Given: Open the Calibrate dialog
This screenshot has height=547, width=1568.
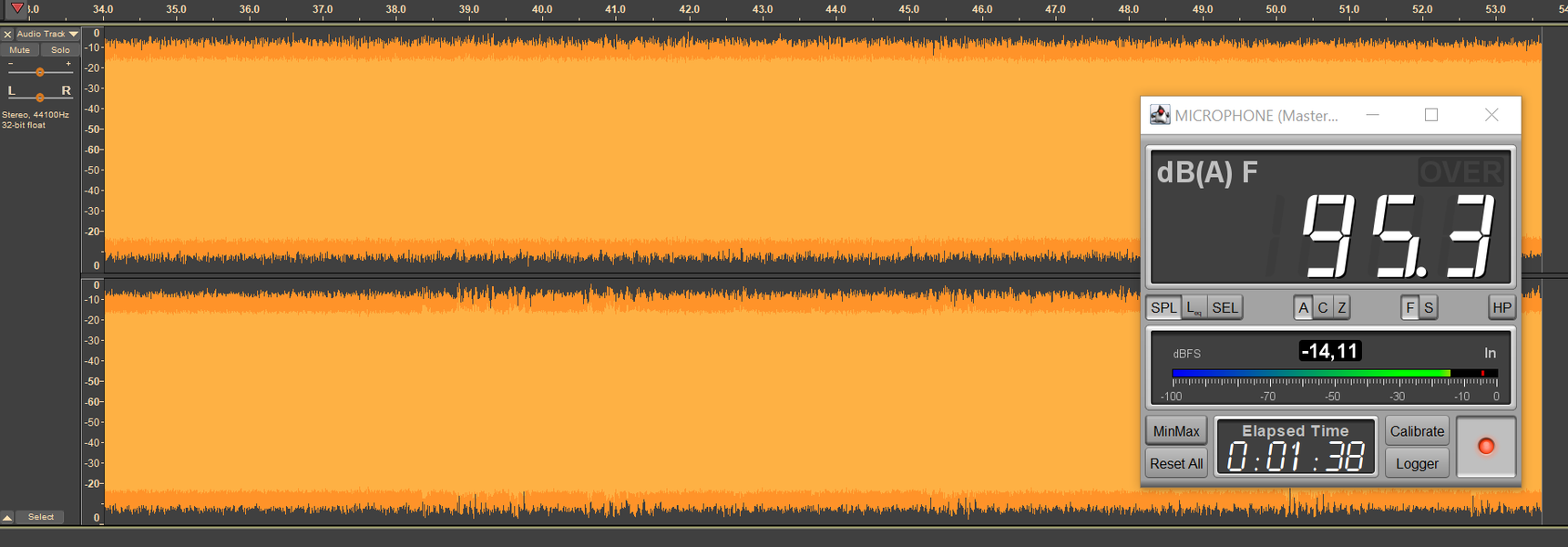Looking at the screenshot, I should [1417, 431].
